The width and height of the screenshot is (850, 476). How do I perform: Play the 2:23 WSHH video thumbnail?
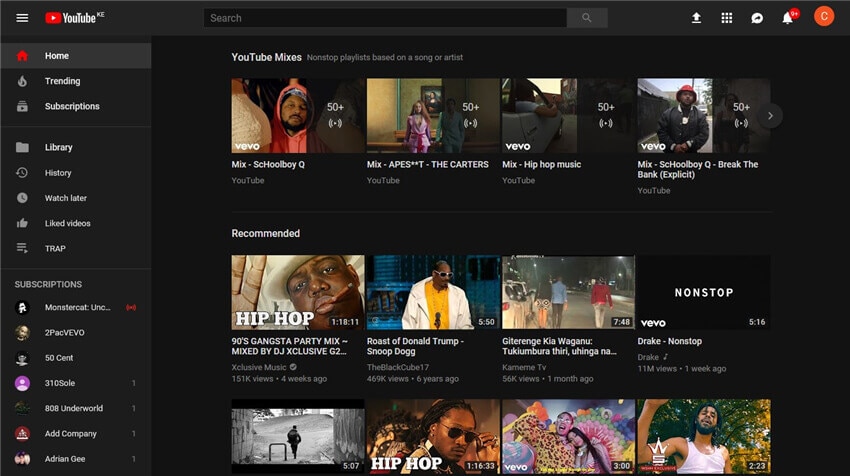704,436
